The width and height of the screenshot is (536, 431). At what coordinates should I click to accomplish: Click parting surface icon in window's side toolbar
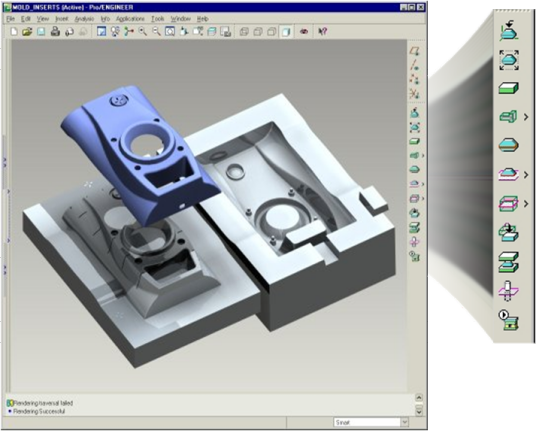tap(414, 184)
